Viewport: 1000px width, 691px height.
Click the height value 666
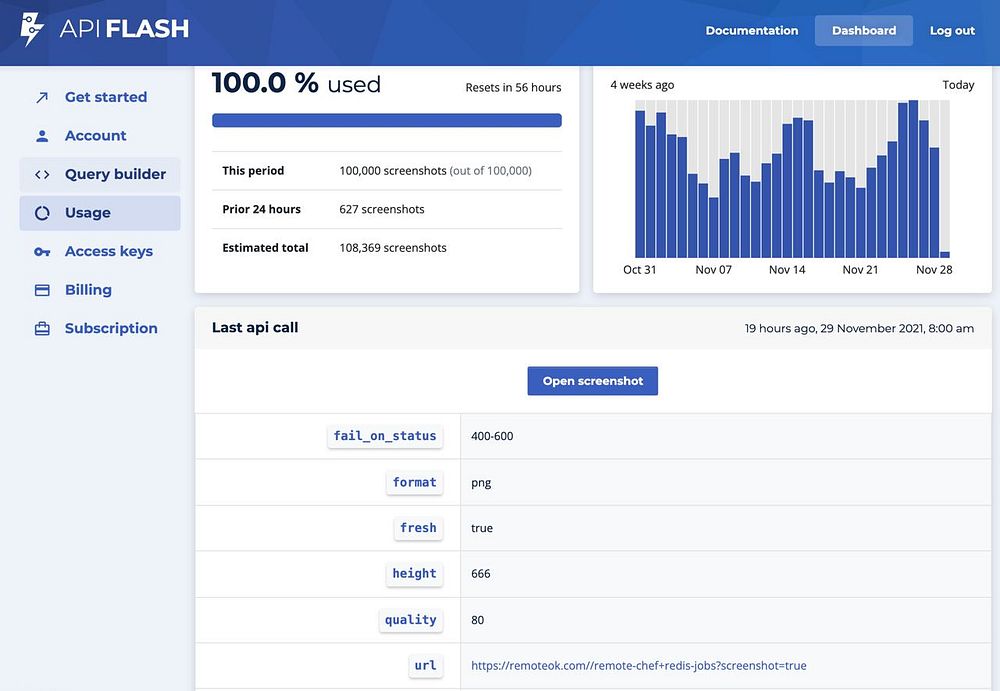tap(481, 574)
